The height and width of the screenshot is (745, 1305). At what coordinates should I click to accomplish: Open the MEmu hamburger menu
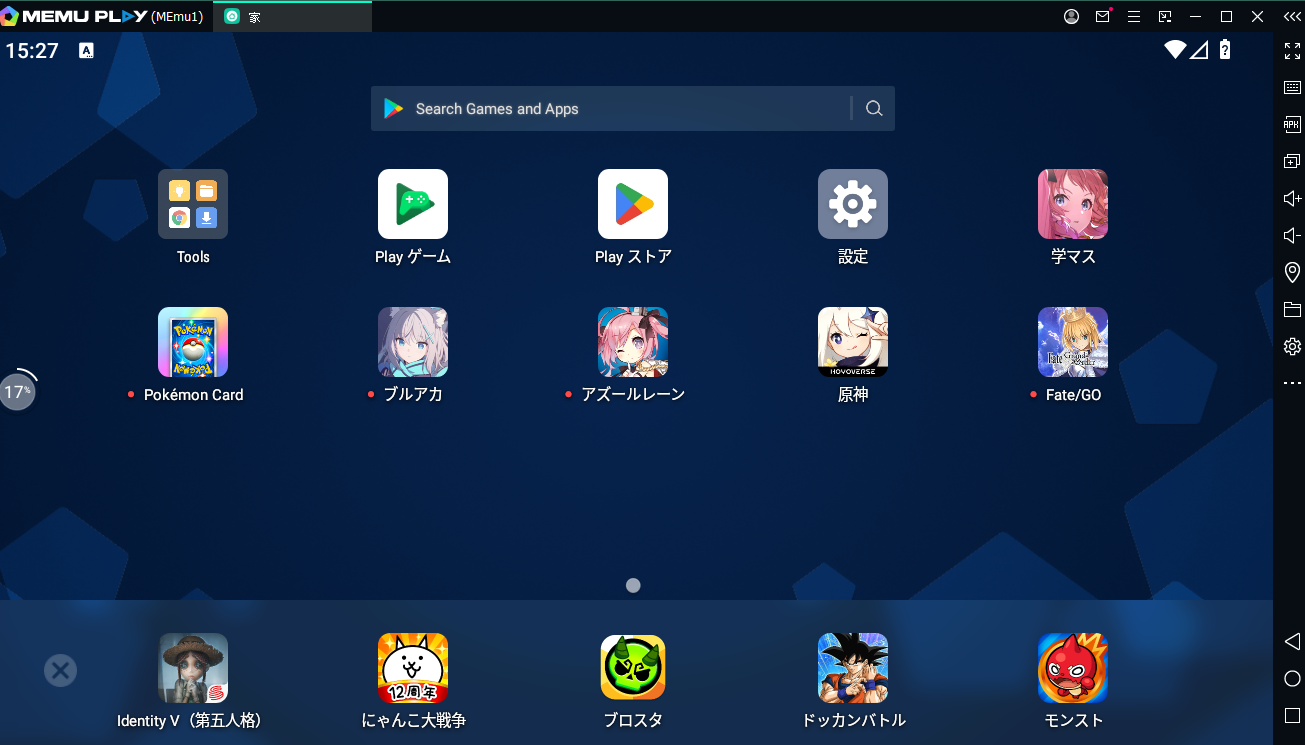[x=1134, y=17]
